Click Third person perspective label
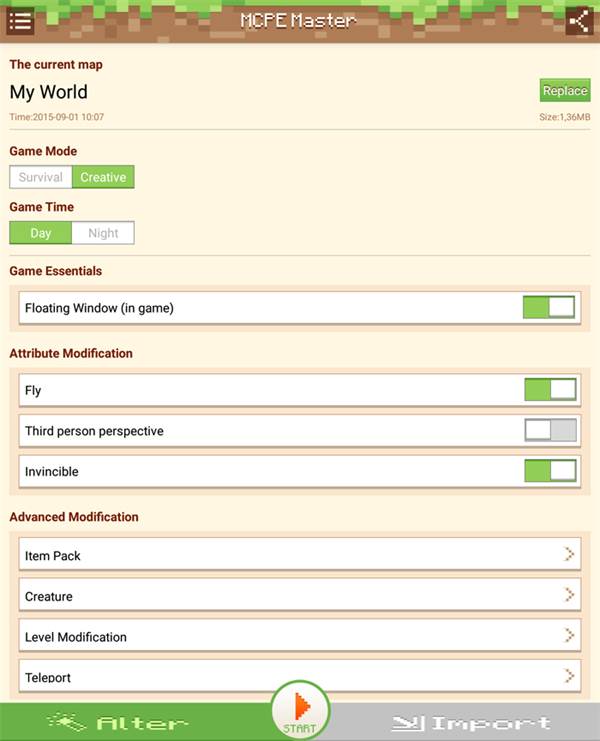 tap(94, 431)
